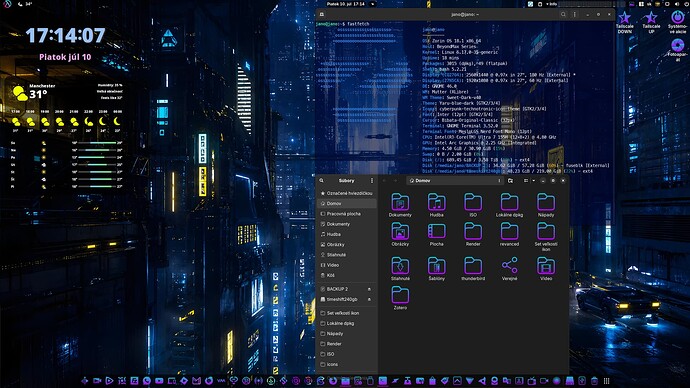The image size is (690, 388).
Task: Open the Render folder icon in grid
Action: [x=473, y=231]
